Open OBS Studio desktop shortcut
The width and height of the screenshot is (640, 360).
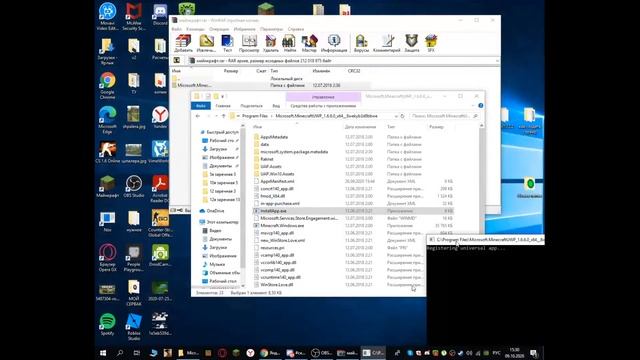tap(134, 187)
